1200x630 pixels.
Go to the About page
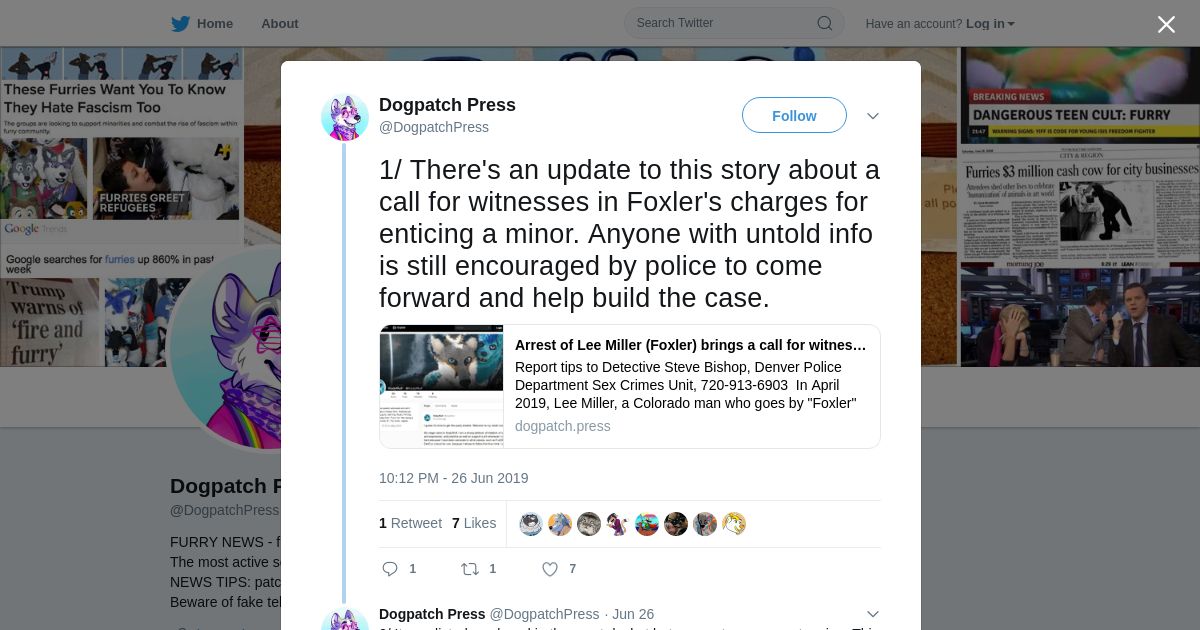[280, 24]
